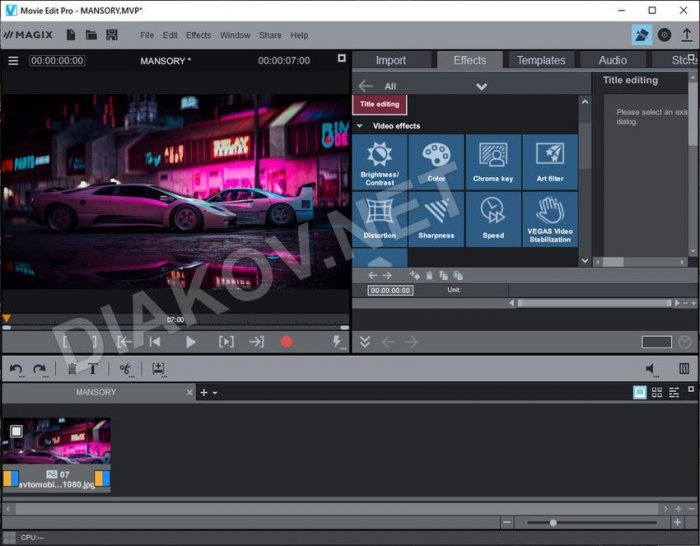Screen dimensions: 700x546
Task: Toggle the checkbox on the clip thumbnail
Action: click(16, 431)
